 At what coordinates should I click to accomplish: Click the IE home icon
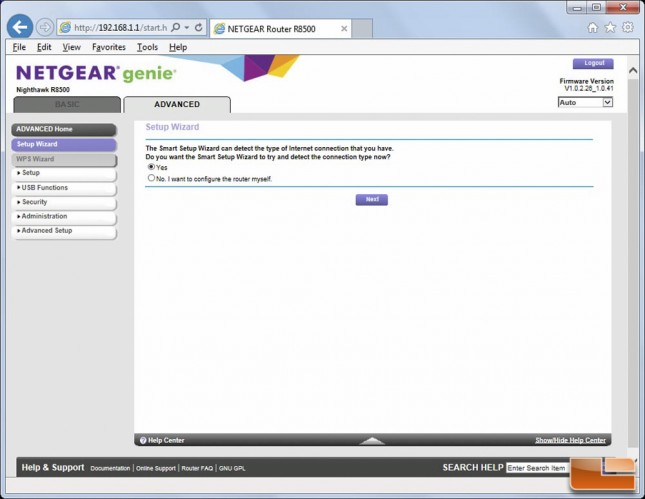pyautogui.click(x=592, y=28)
